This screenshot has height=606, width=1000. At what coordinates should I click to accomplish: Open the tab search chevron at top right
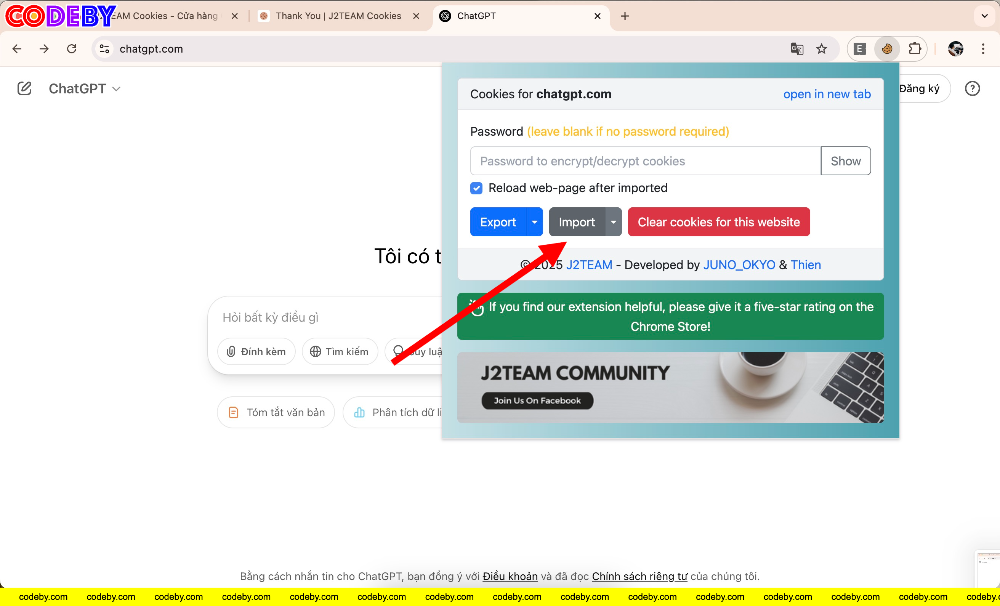[985, 16]
